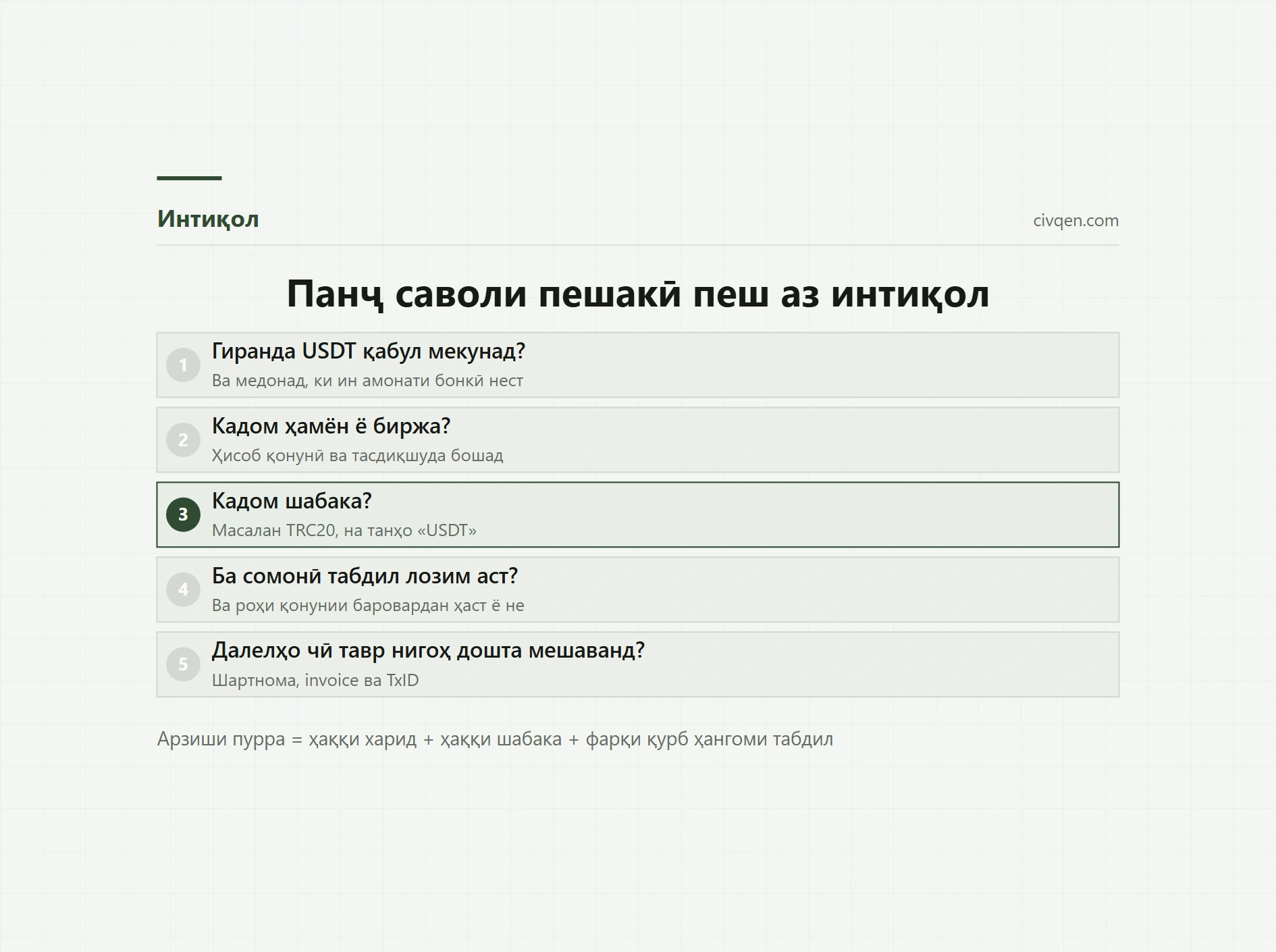Select step number 5 circle
Viewport: 1276px width, 952px height.
pos(183,664)
